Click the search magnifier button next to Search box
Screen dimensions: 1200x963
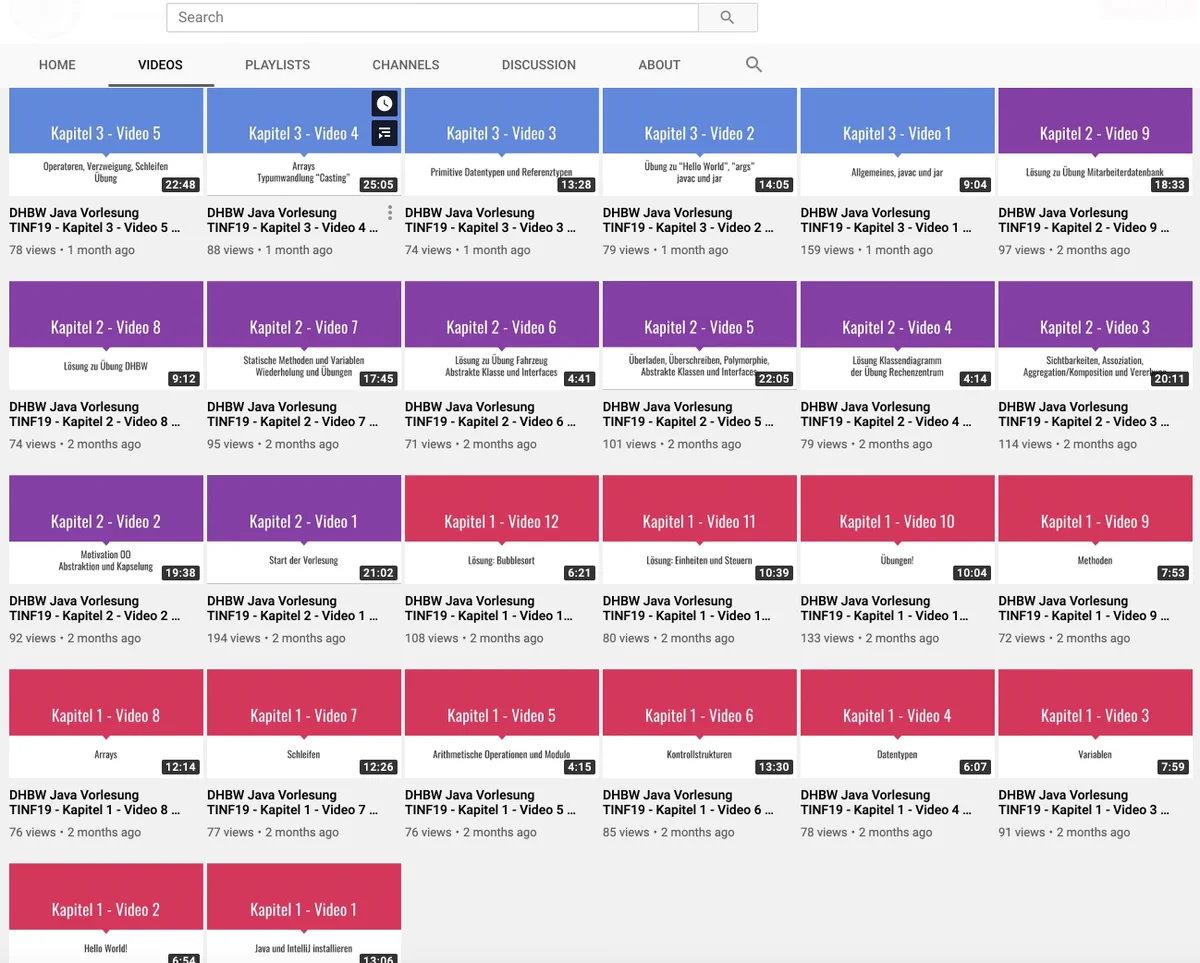coord(727,17)
